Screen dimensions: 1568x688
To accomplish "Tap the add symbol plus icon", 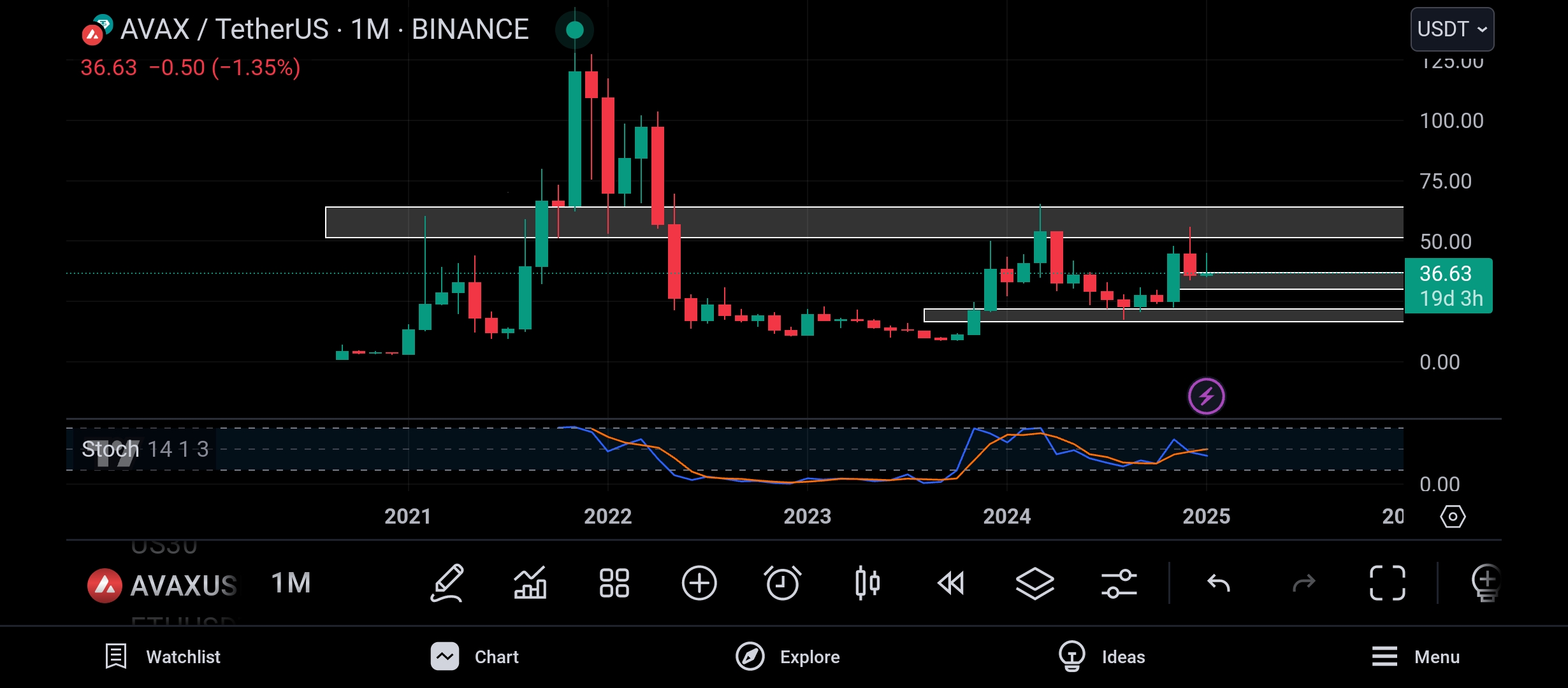I will tap(699, 583).
